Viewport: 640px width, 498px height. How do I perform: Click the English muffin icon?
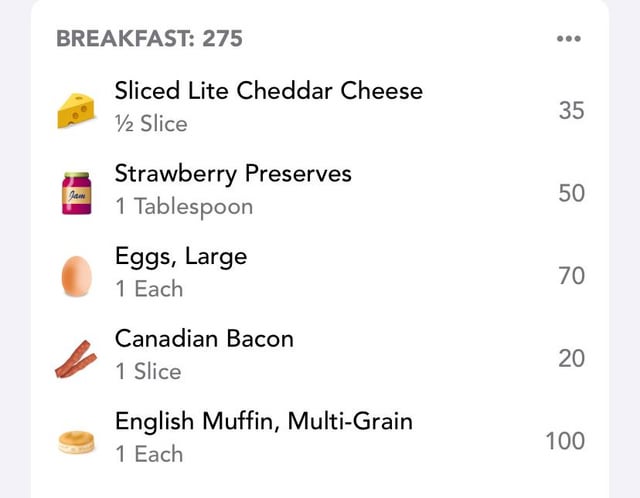click(76, 441)
